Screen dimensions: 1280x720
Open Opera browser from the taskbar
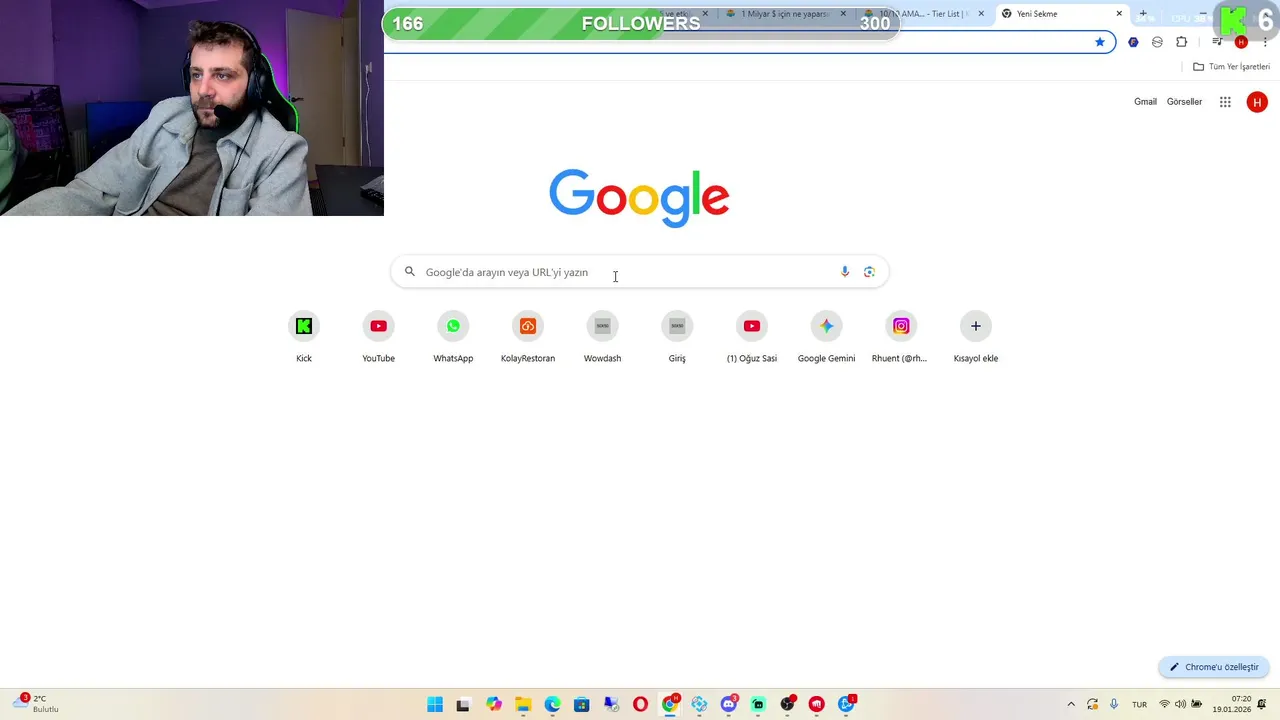[x=640, y=704]
